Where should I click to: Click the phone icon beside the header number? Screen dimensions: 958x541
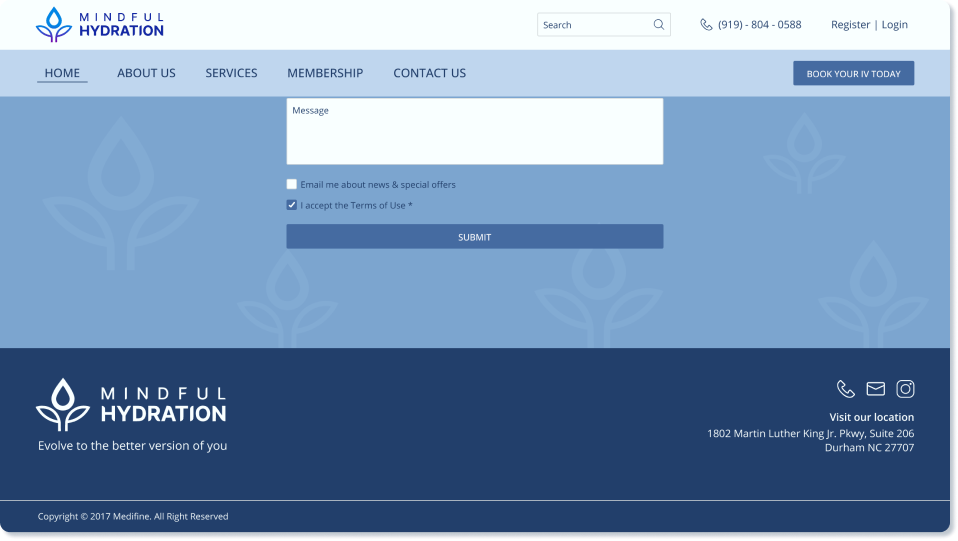[706, 24]
